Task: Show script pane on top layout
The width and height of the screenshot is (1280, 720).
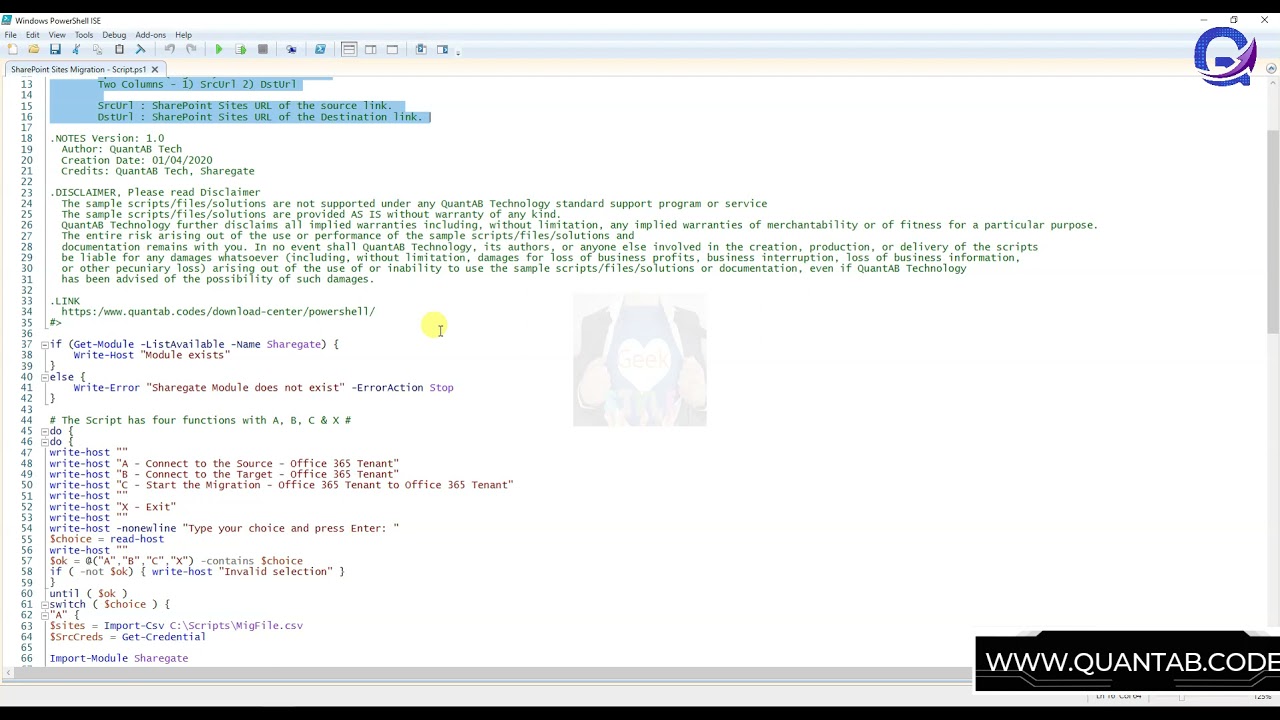Action: click(x=349, y=49)
